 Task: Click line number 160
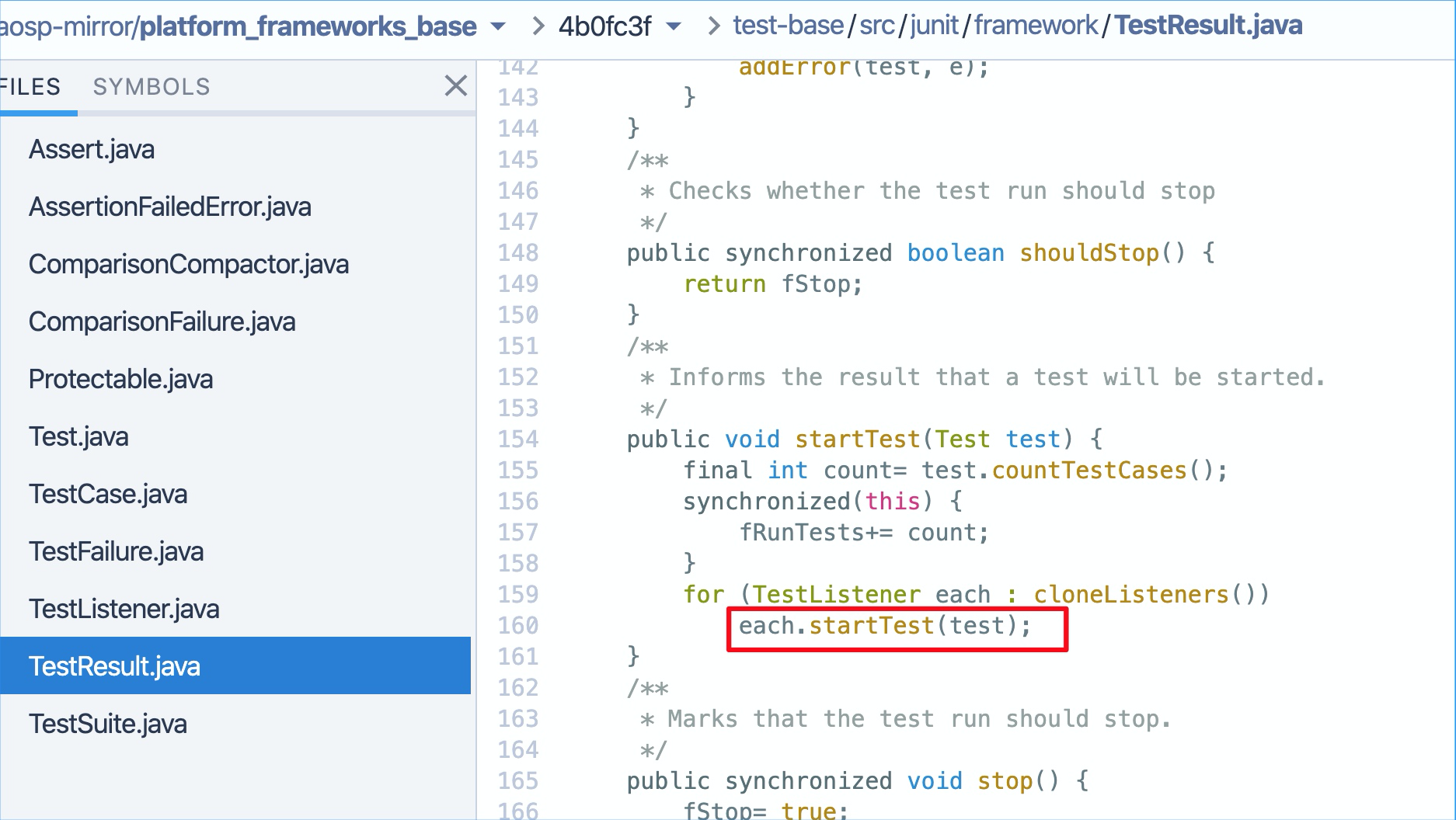[518, 626]
